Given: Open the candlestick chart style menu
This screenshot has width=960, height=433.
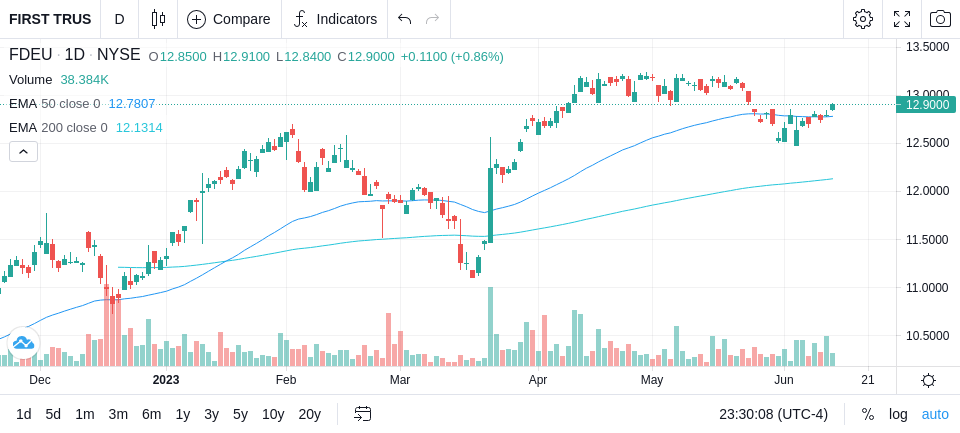Looking at the screenshot, I should coord(158,19).
